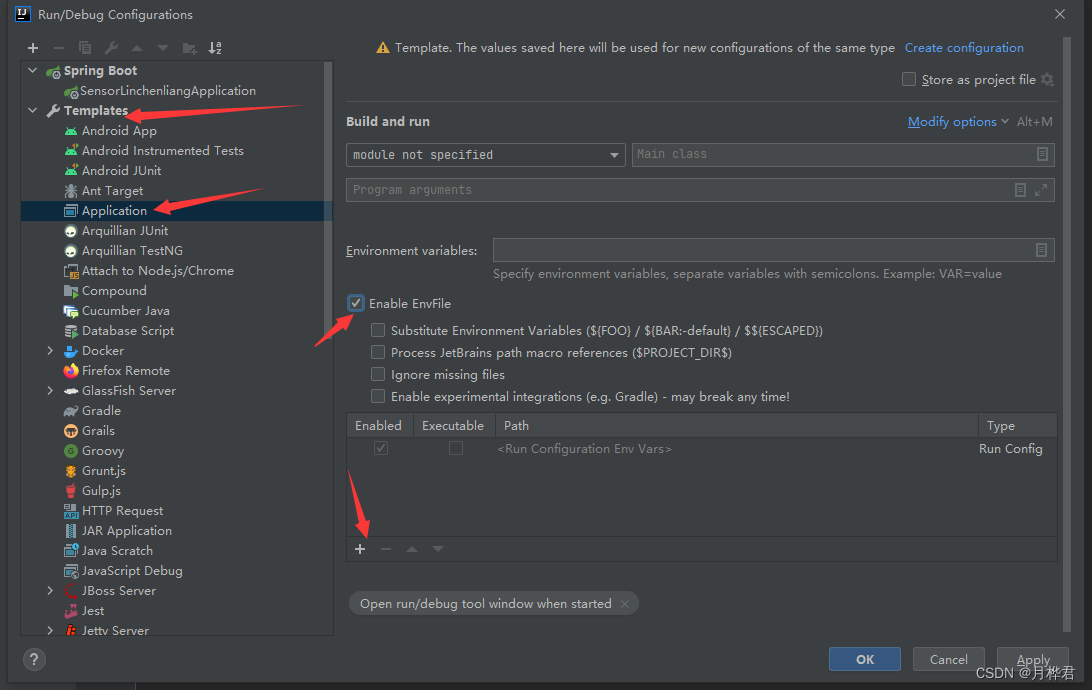This screenshot has width=1092, height=690.
Task: Select the Ant Target template
Action: [x=112, y=191]
